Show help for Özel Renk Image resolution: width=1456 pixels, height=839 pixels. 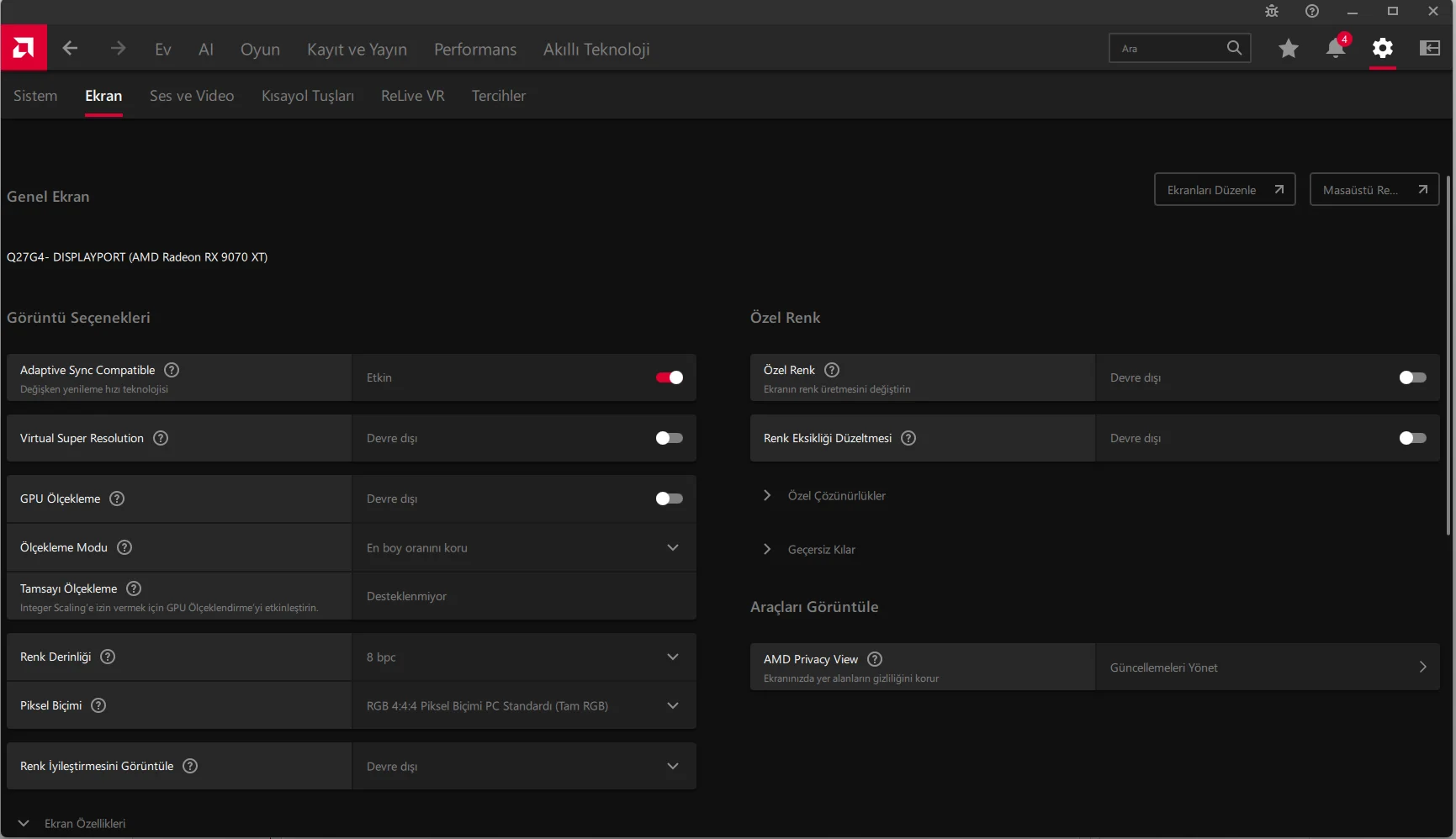pos(832,370)
